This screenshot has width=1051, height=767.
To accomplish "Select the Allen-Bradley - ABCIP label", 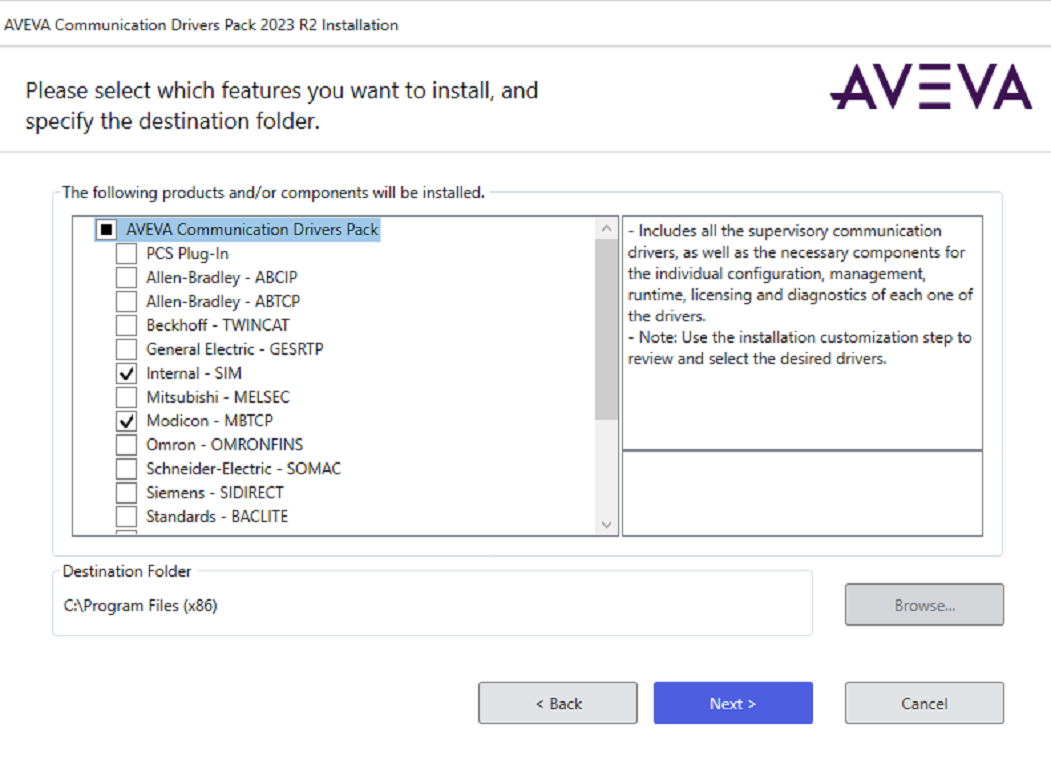I will (222, 278).
